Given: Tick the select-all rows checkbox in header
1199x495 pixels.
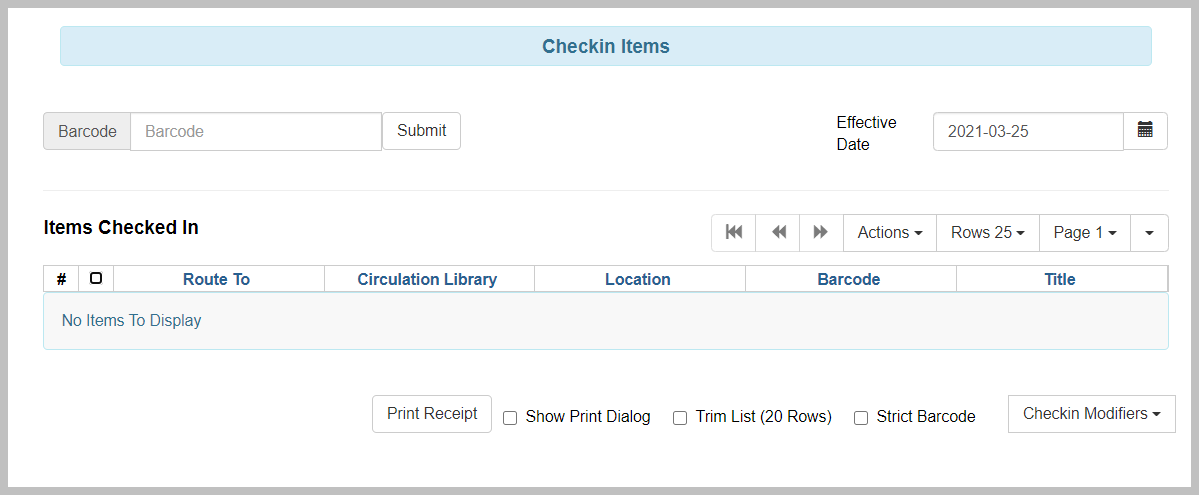Looking at the screenshot, I should pyautogui.click(x=96, y=278).
